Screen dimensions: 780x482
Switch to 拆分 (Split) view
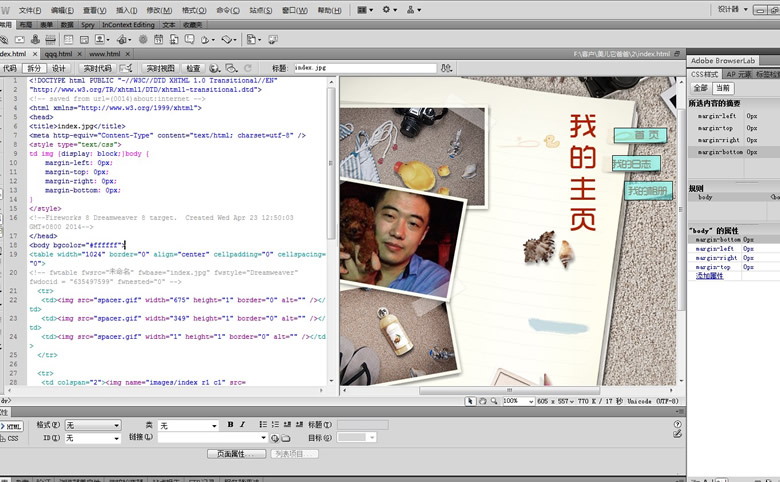click(x=33, y=68)
